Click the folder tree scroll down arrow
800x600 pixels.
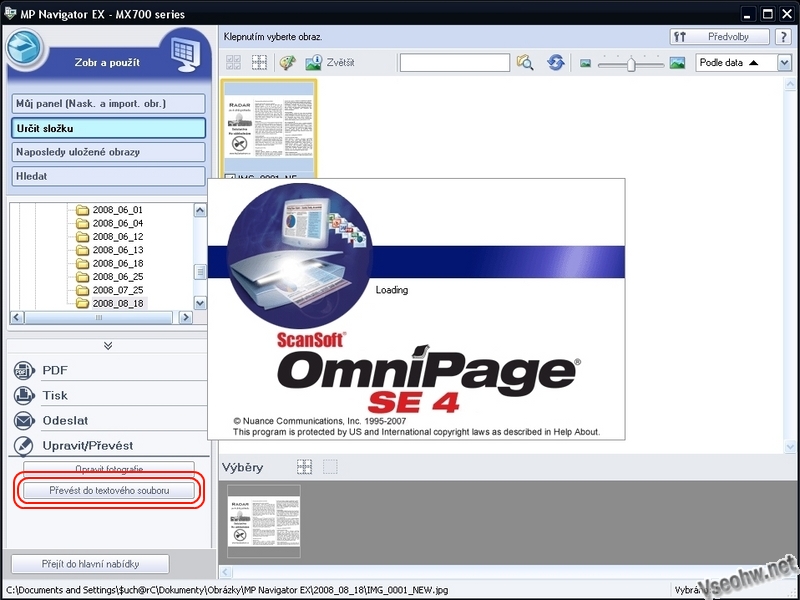tap(200, 303)
